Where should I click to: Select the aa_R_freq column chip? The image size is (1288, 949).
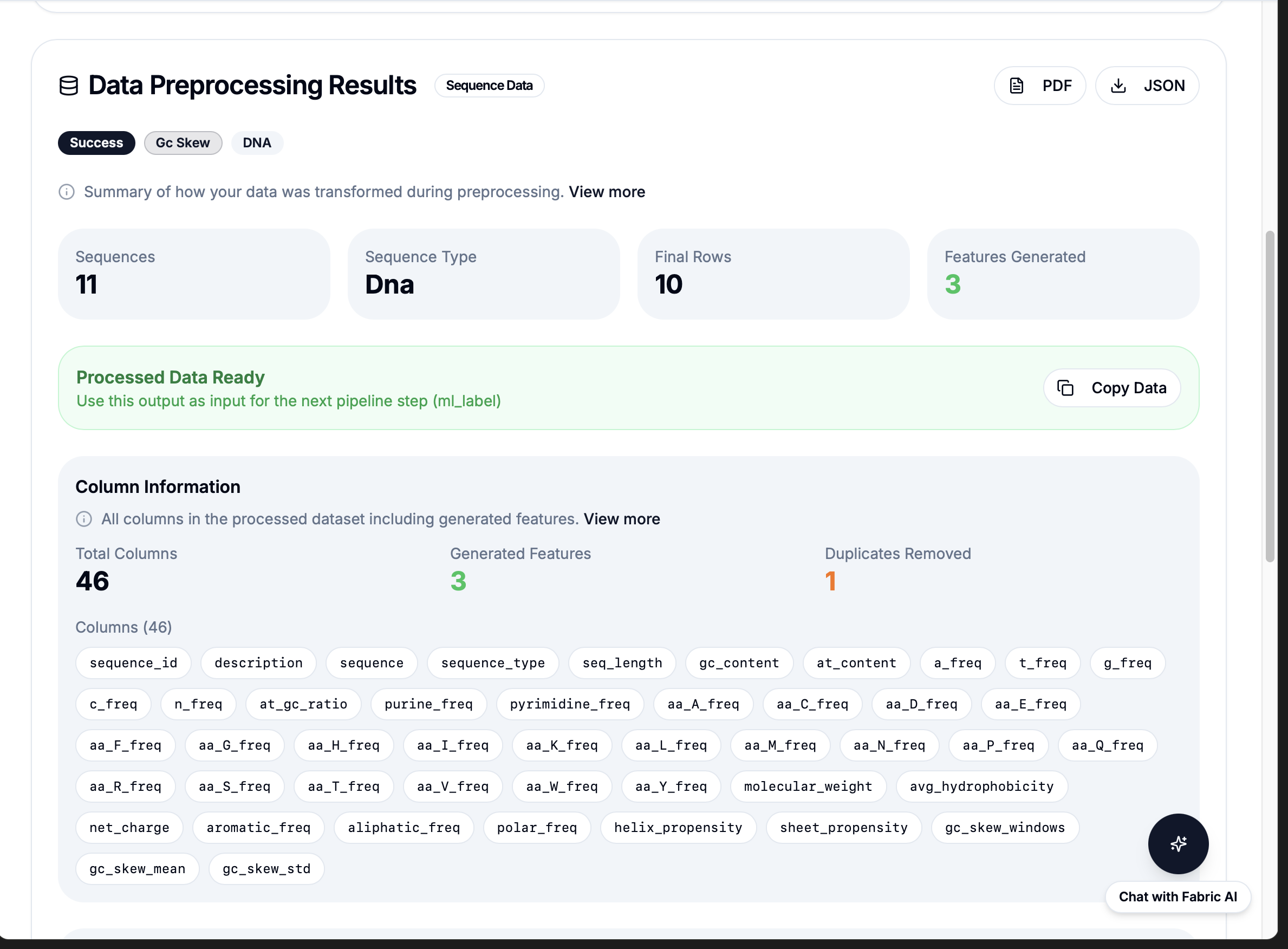point(125,786)
